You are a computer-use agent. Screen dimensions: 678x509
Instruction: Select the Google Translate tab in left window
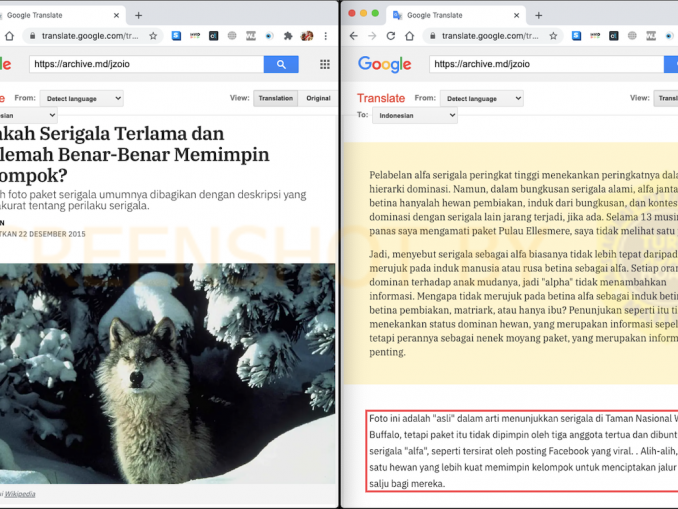pyautogui.click(x=61, y=16)
